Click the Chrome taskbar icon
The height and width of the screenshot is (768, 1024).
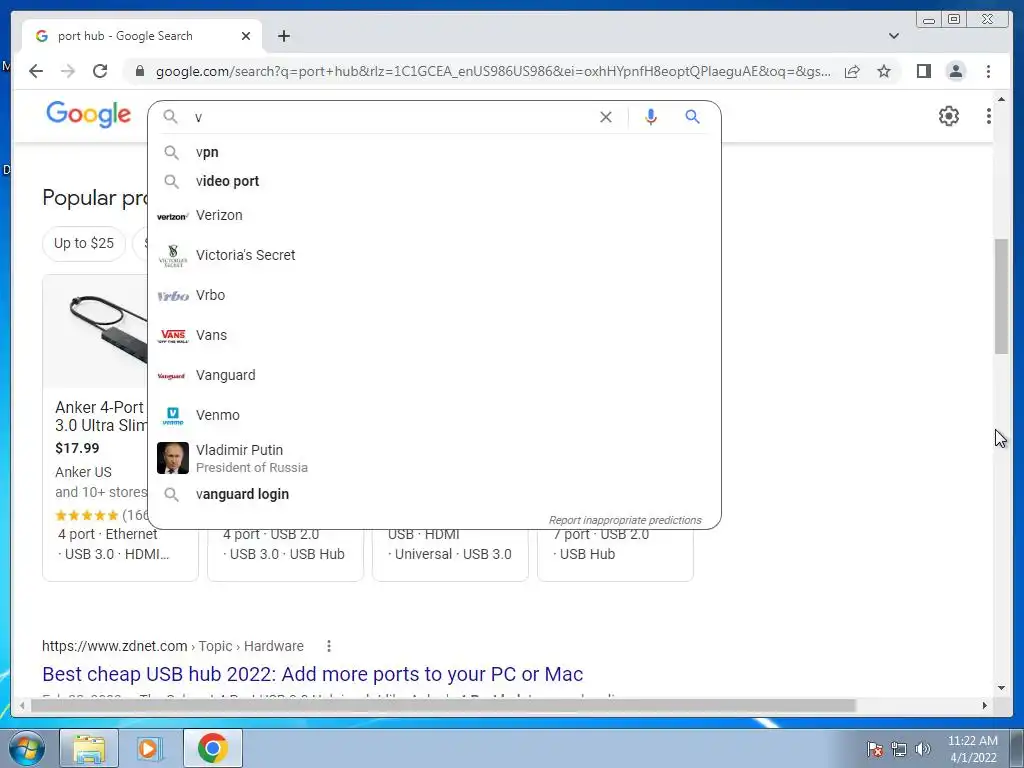(213, 748)
